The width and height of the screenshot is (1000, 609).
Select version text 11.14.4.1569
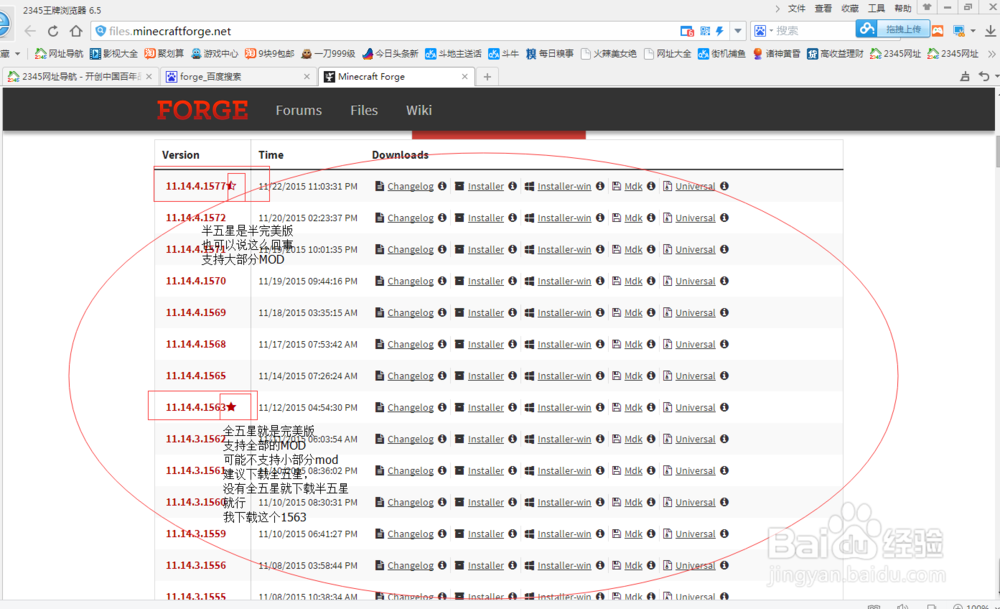(196, 312)
